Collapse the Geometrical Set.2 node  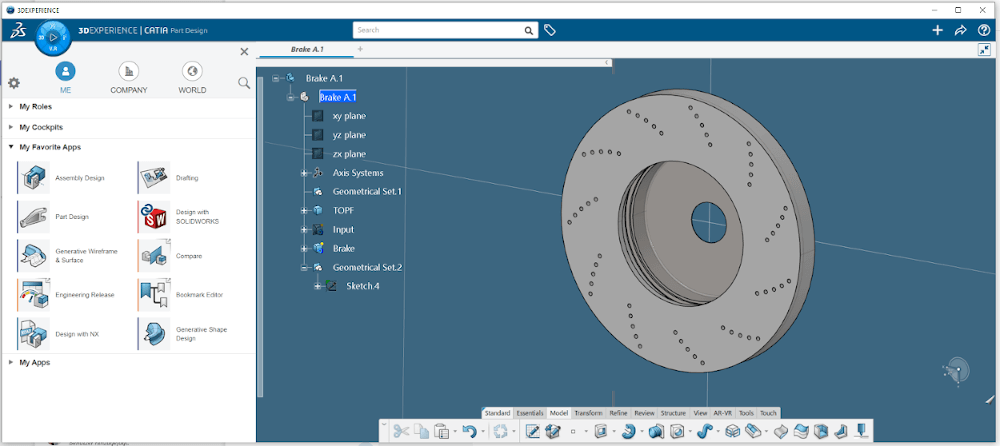[x=304, y=267]
